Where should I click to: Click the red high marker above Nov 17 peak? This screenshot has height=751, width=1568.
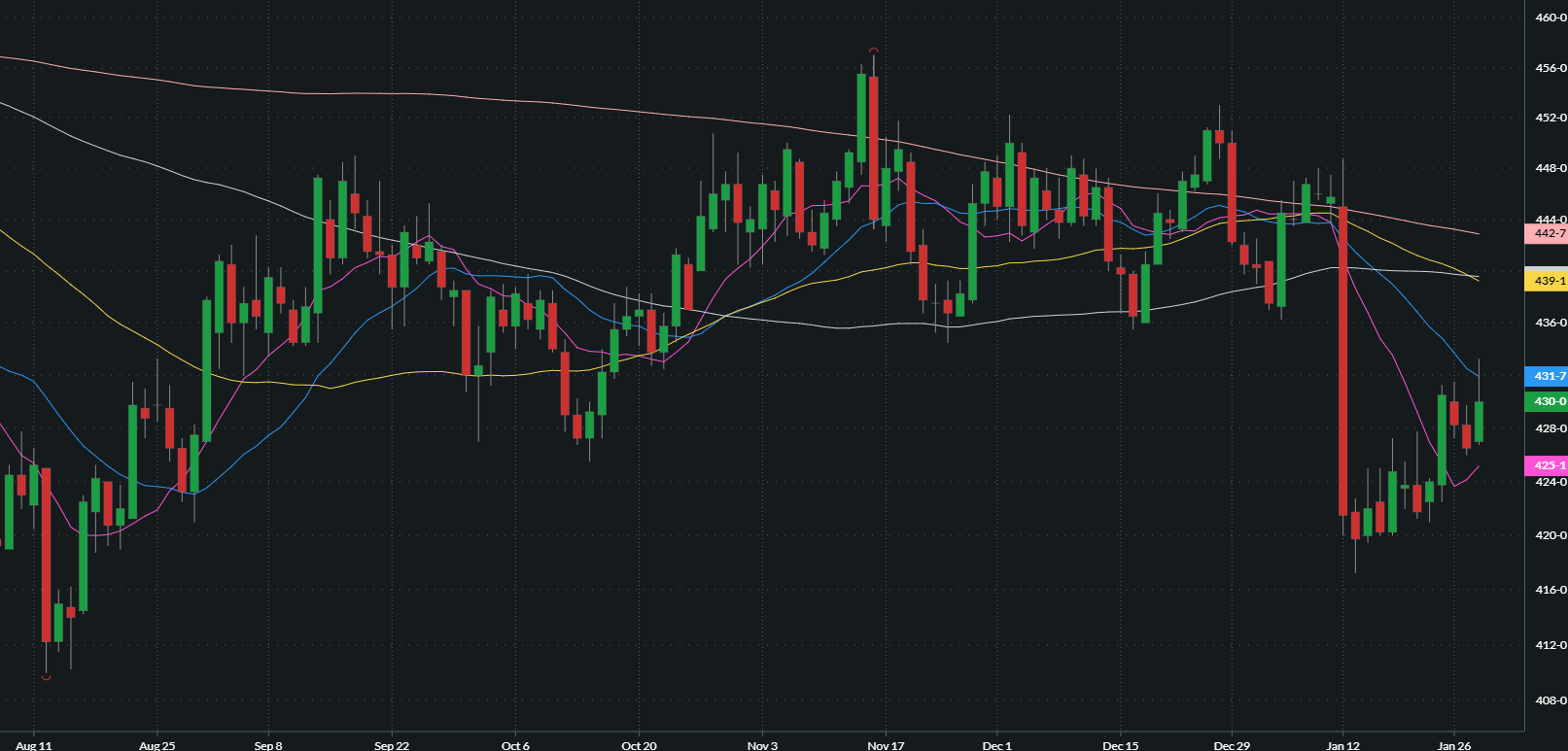click(874, 50)
